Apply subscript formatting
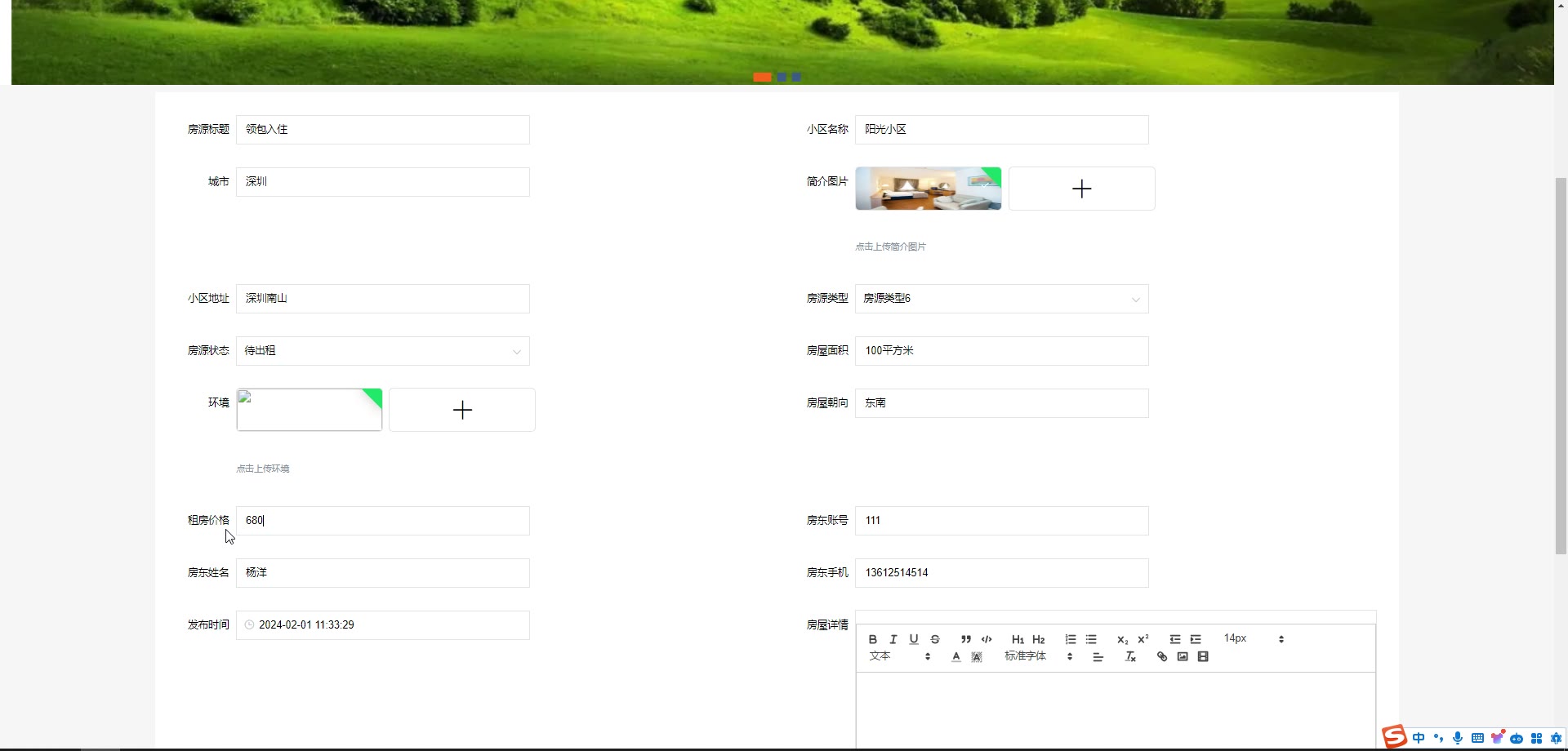This screenshot has height=751, width=1568. point(1122,639)
